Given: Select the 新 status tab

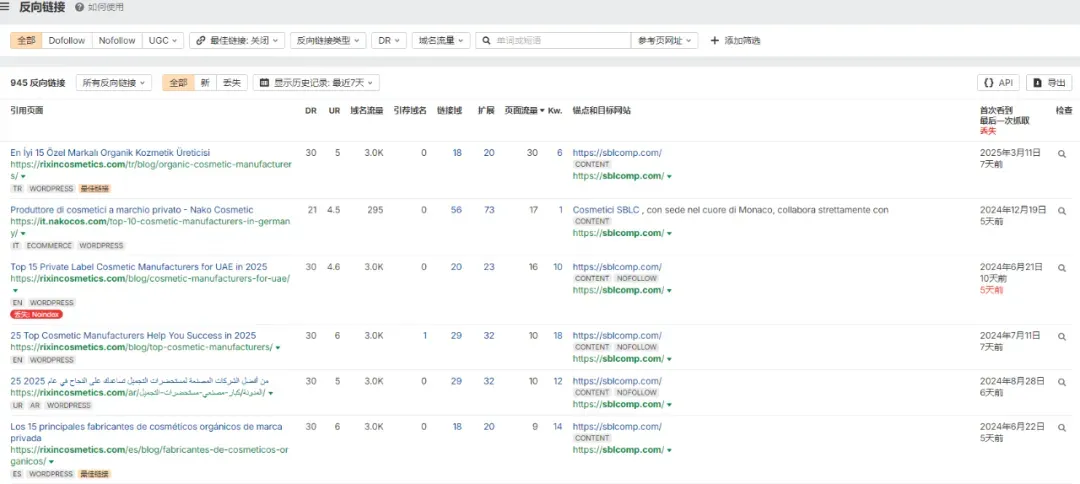Looking at the screenshot, I should [205, 83].
